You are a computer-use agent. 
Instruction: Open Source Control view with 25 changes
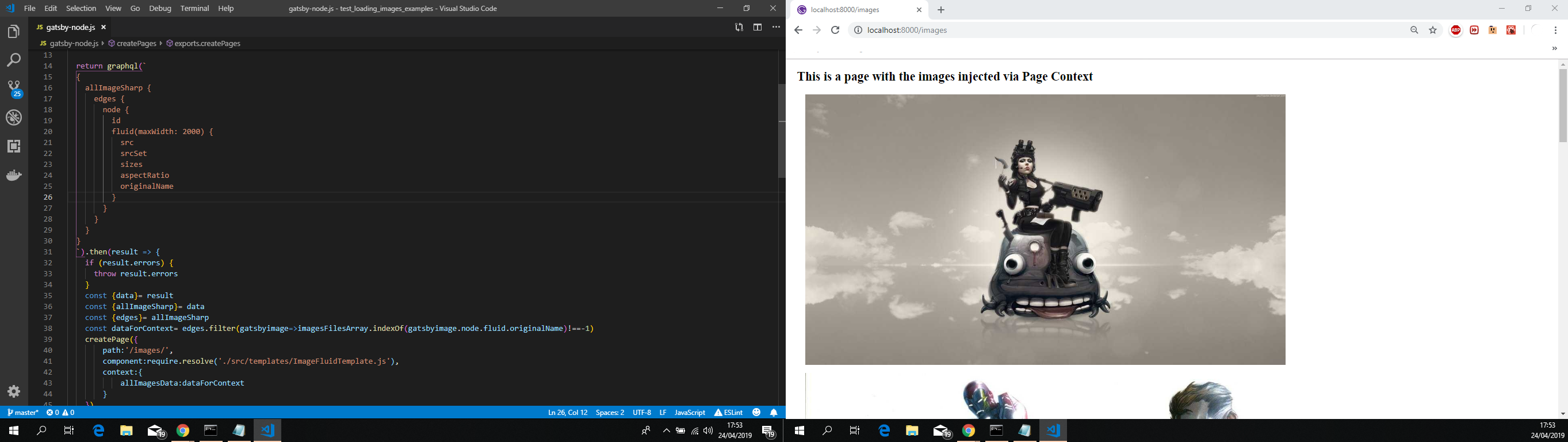coord(14,89)
